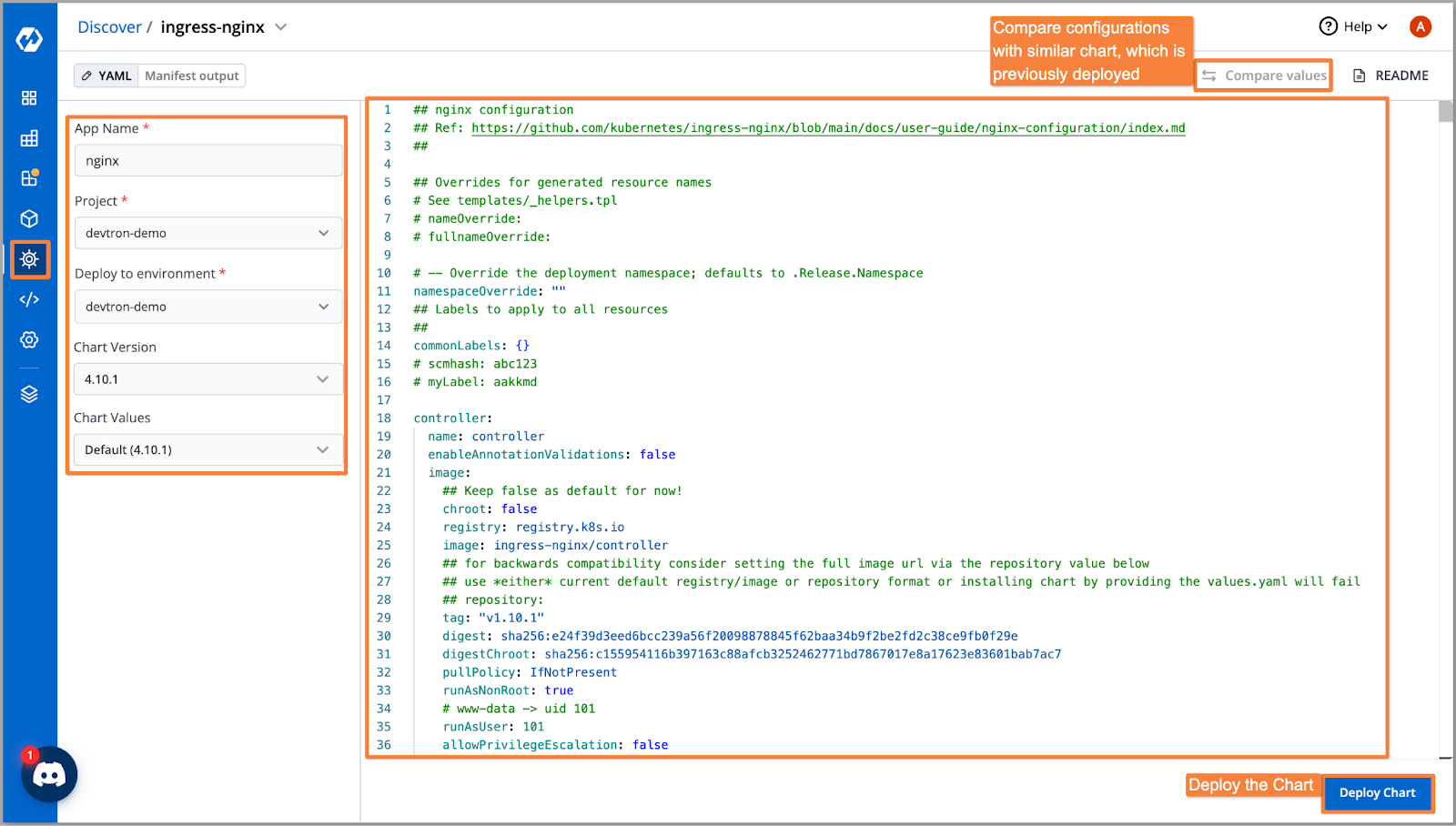
Task: Open the Deploy to environment dropdown
Action: click(x=208, y=307)
